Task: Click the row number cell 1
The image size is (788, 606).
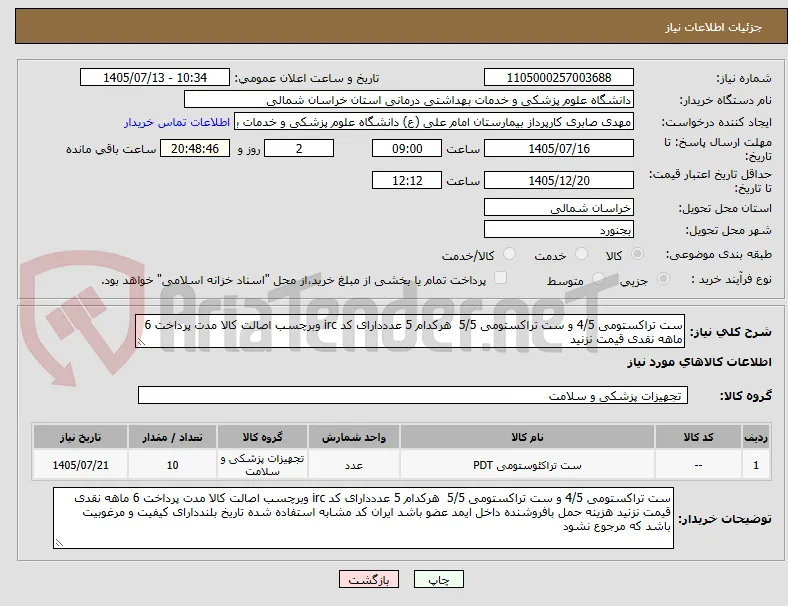Action: coord(755,465)
